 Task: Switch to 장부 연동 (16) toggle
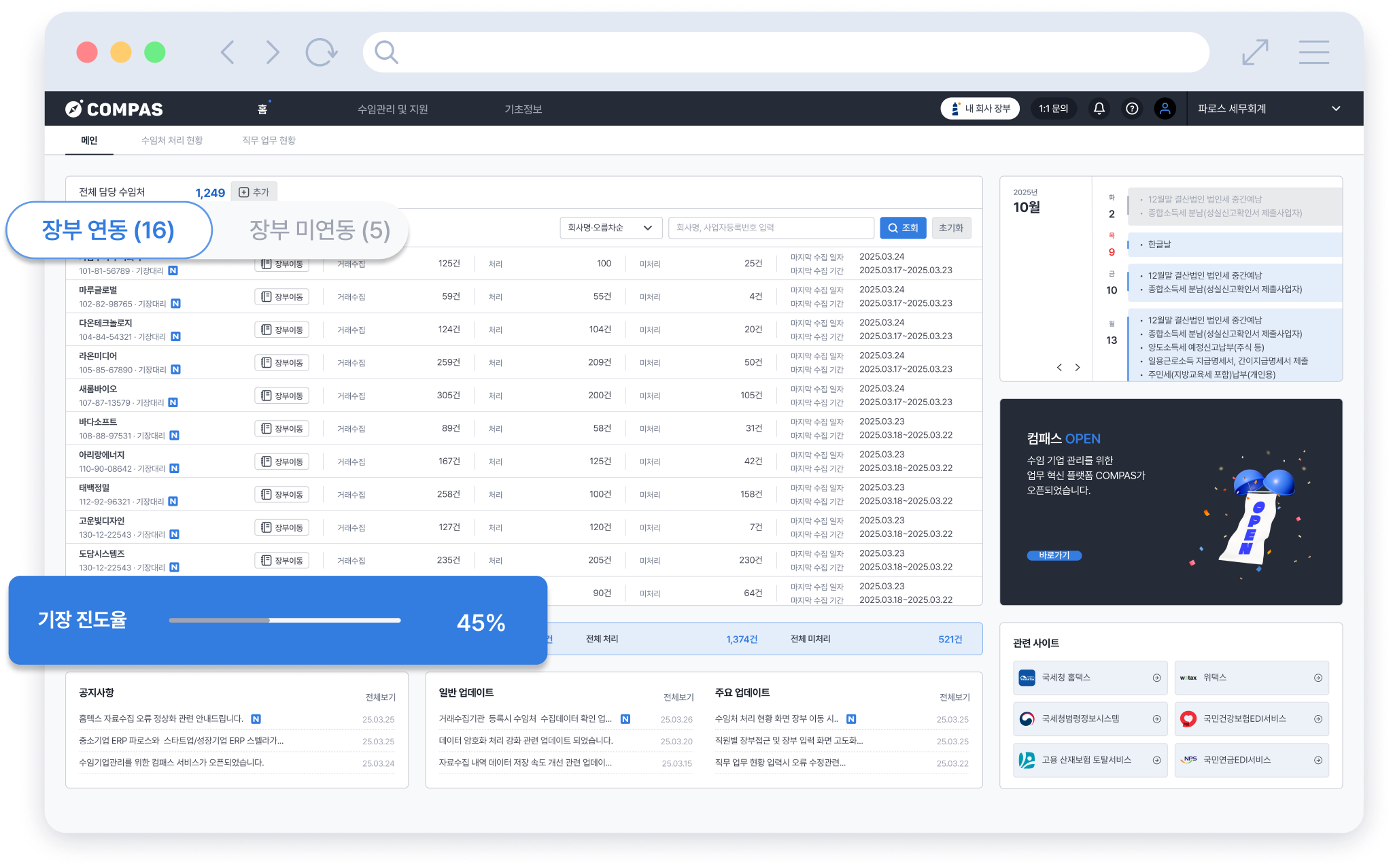tap(109, 230)
